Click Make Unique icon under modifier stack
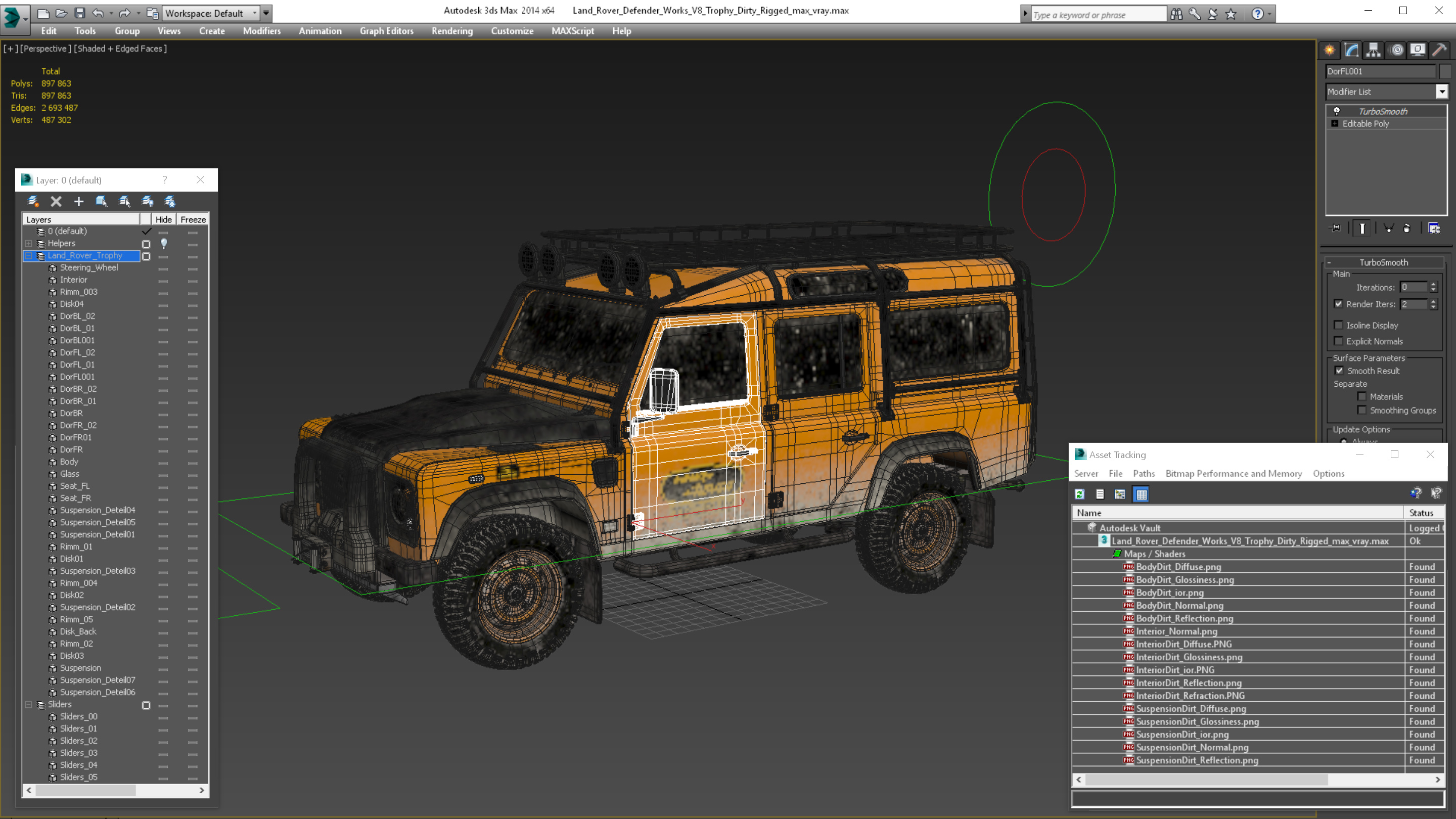Viewport: 1456px width, 819px height. [x=1388, y=229]
